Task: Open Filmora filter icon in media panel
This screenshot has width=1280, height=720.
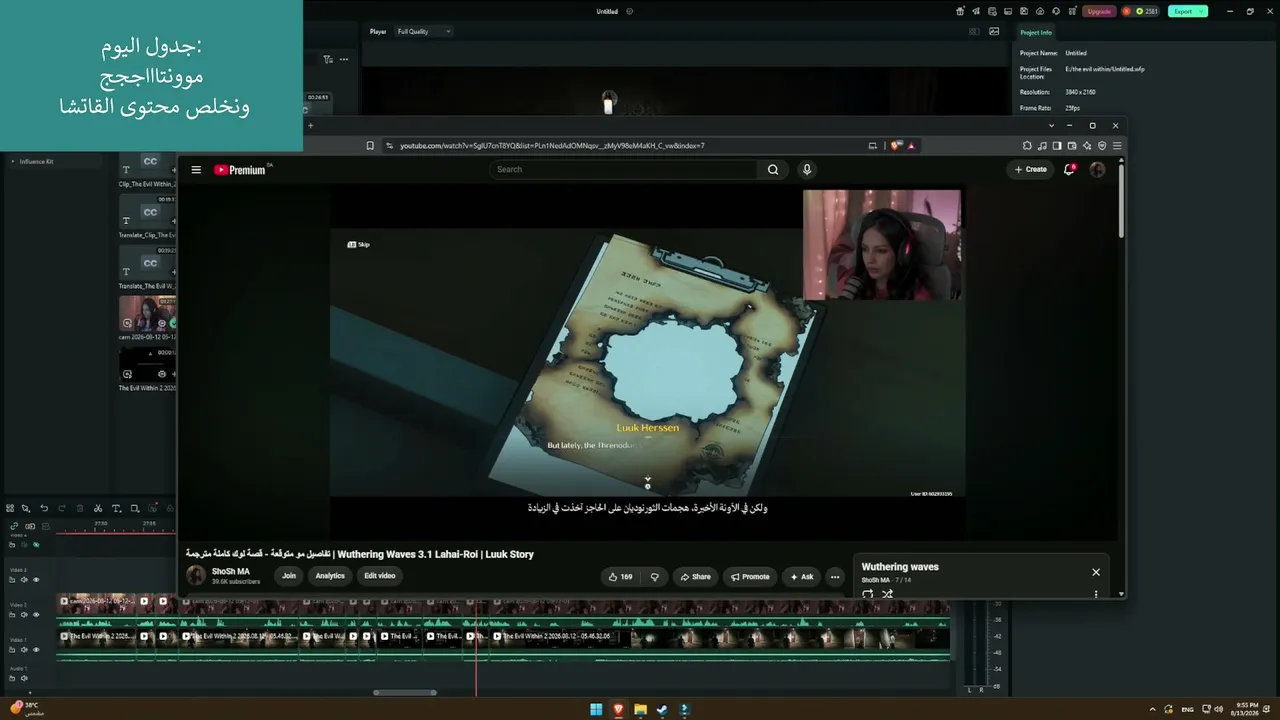Action: point(328,59)
